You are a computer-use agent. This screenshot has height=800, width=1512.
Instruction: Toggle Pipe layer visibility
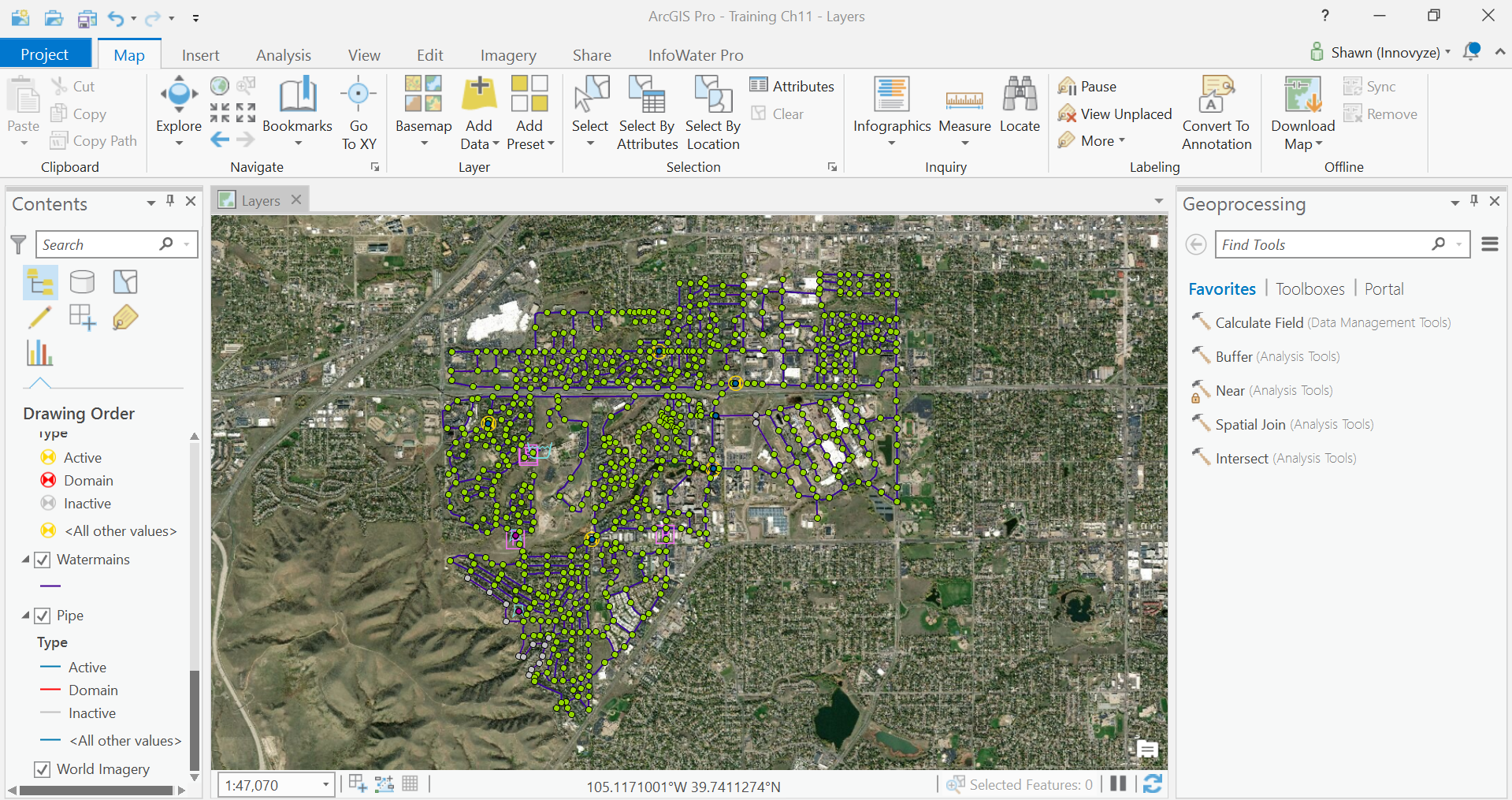click(43, 616)
